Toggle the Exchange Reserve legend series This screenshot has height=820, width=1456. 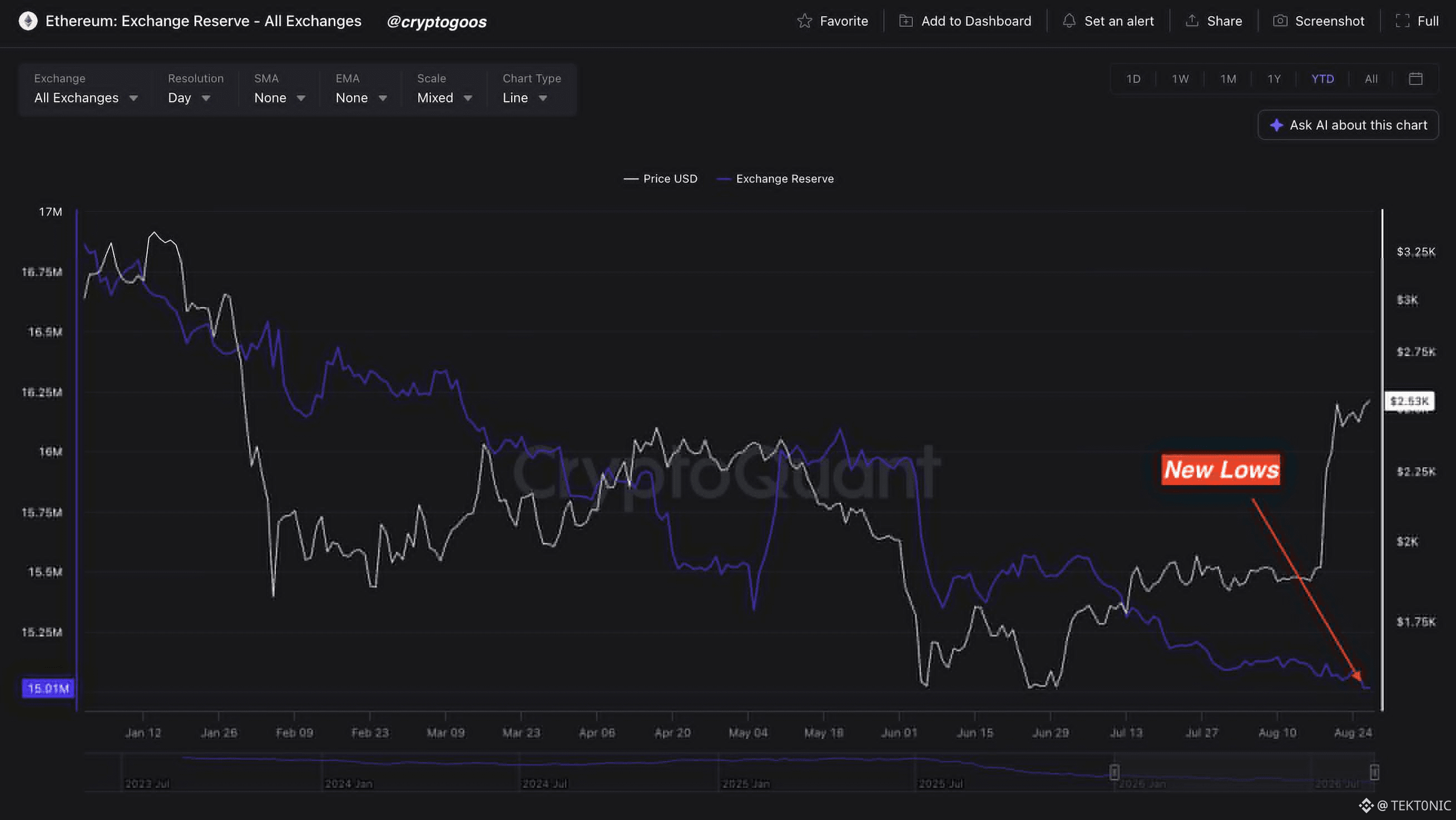coord(775,179)
